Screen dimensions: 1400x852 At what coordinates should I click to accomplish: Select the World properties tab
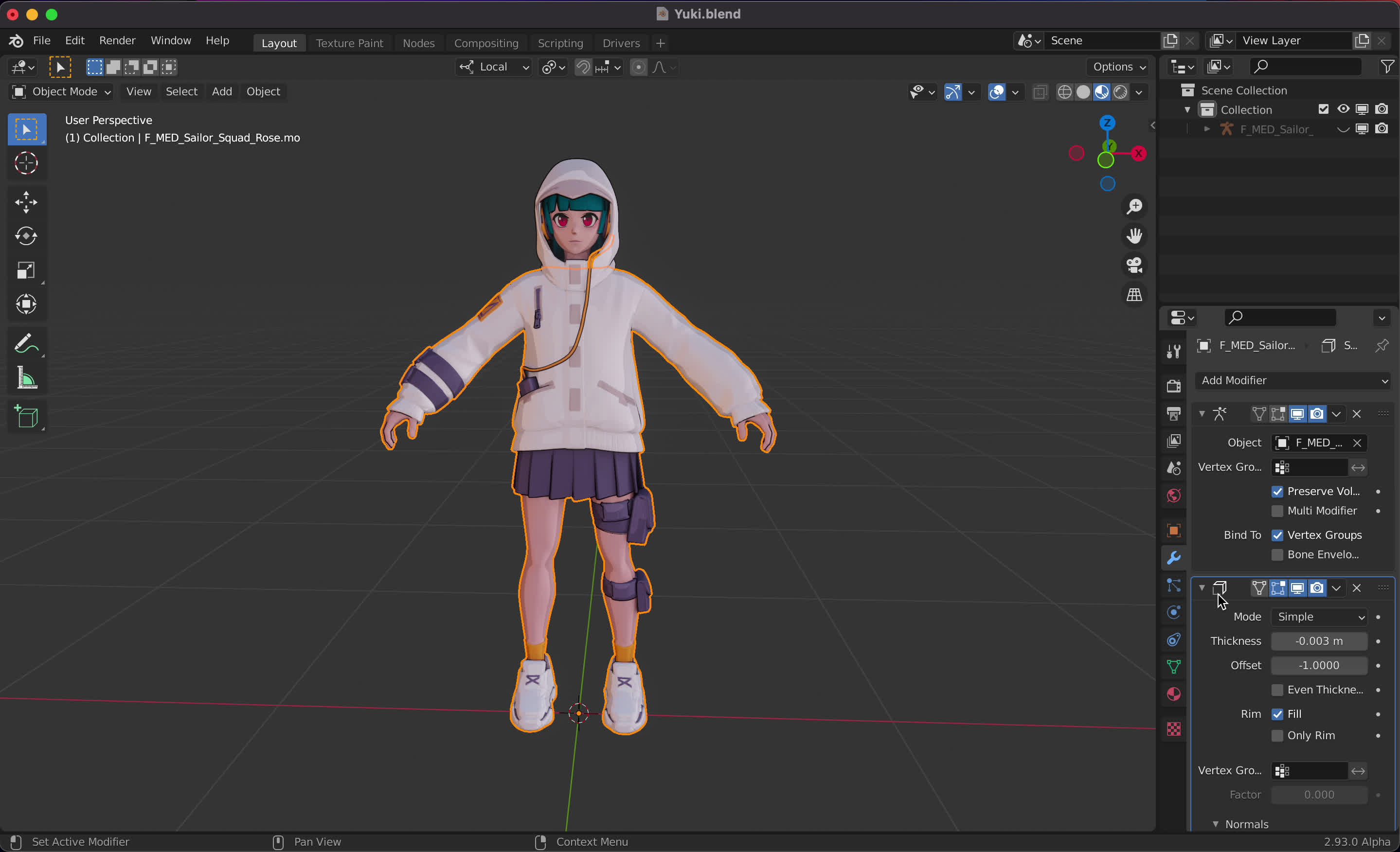[x=1173, y=494]
